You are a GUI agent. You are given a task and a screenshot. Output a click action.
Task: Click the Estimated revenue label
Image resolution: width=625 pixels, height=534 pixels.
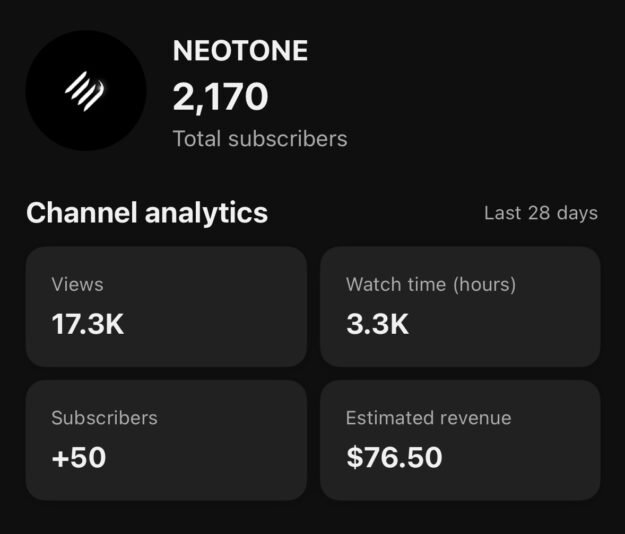[428, 418]
